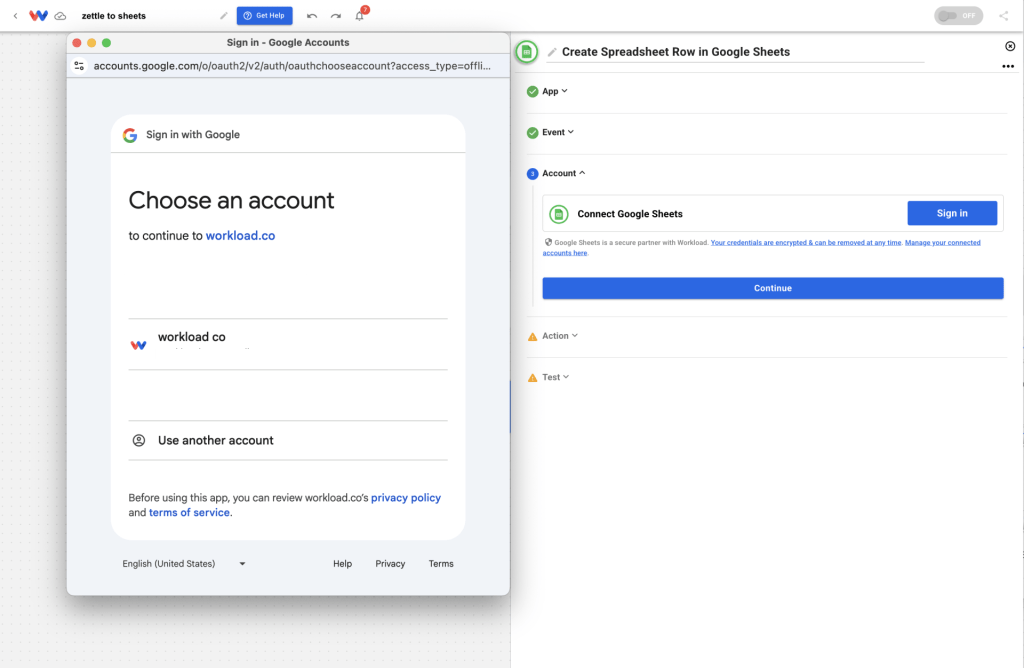Redo the last change
The image size is (1024, 668).
pos(336,16)
